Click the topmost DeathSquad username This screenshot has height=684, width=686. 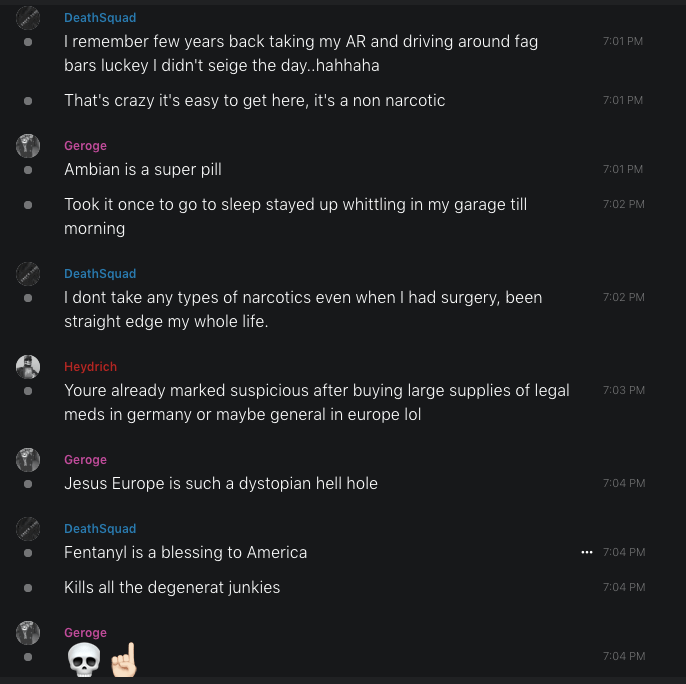click(x=100, y=18)
